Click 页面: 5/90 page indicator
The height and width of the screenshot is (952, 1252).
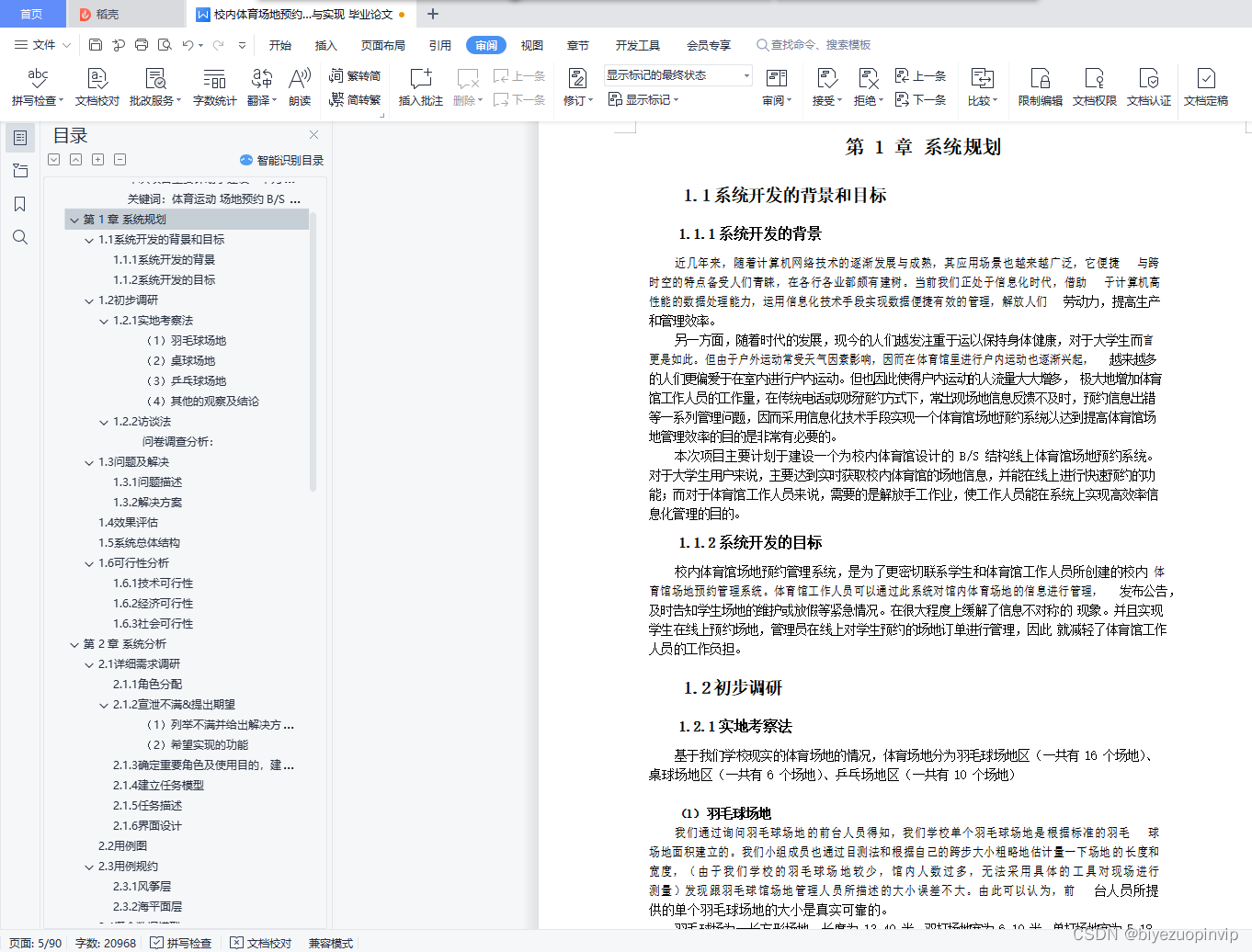pyautogui.click(x=36, y=943)
